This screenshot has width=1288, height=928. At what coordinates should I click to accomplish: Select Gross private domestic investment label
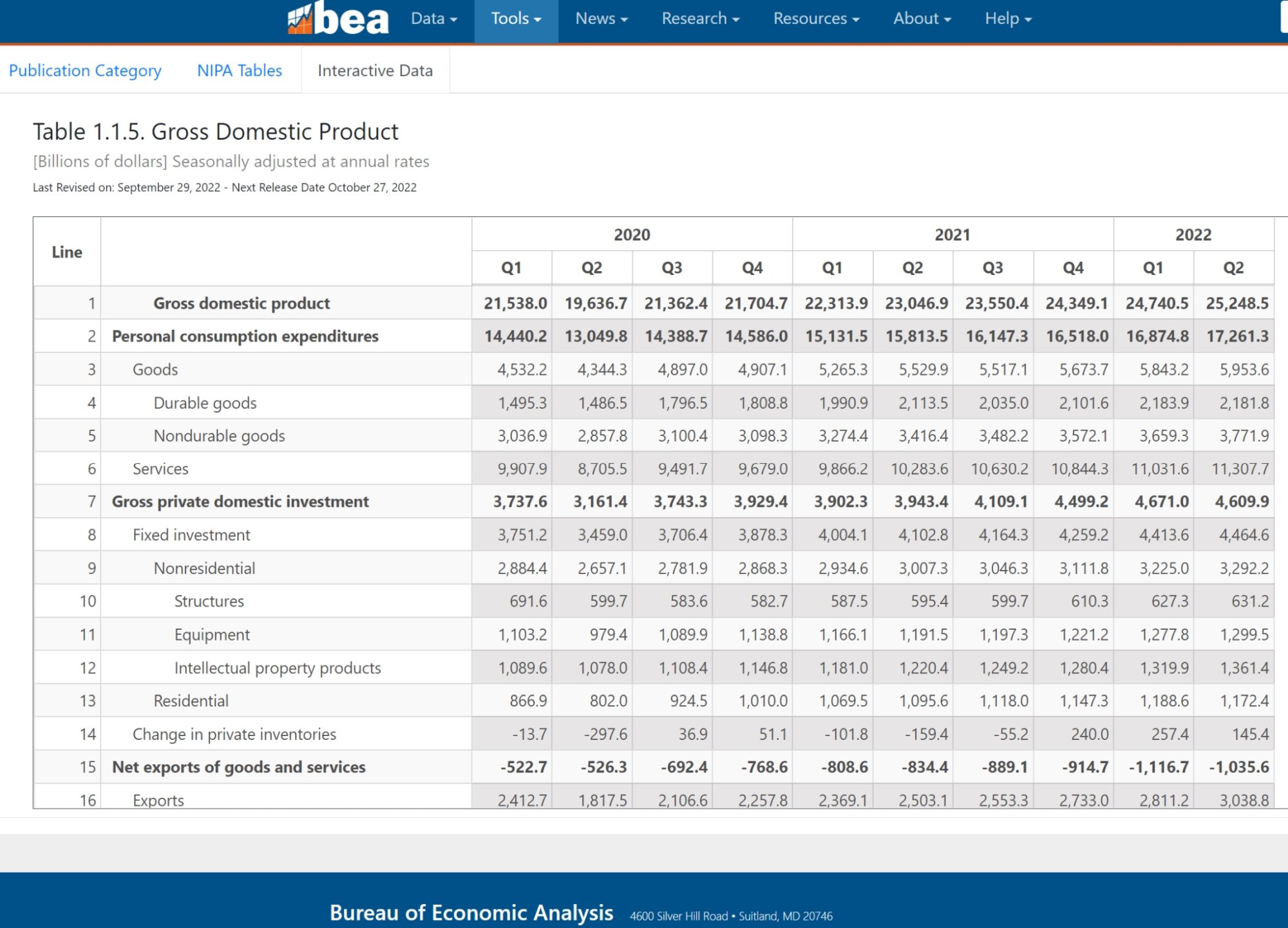pyautogui.click(x=240, y=502)
